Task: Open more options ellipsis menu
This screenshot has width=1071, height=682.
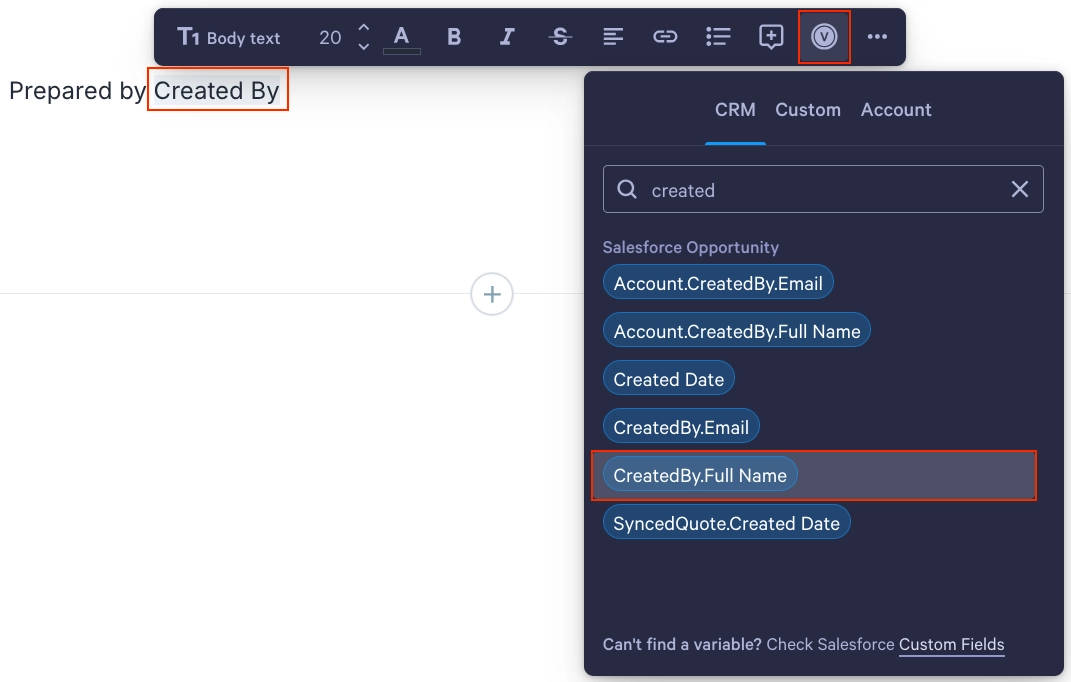Action: (877, 37)
